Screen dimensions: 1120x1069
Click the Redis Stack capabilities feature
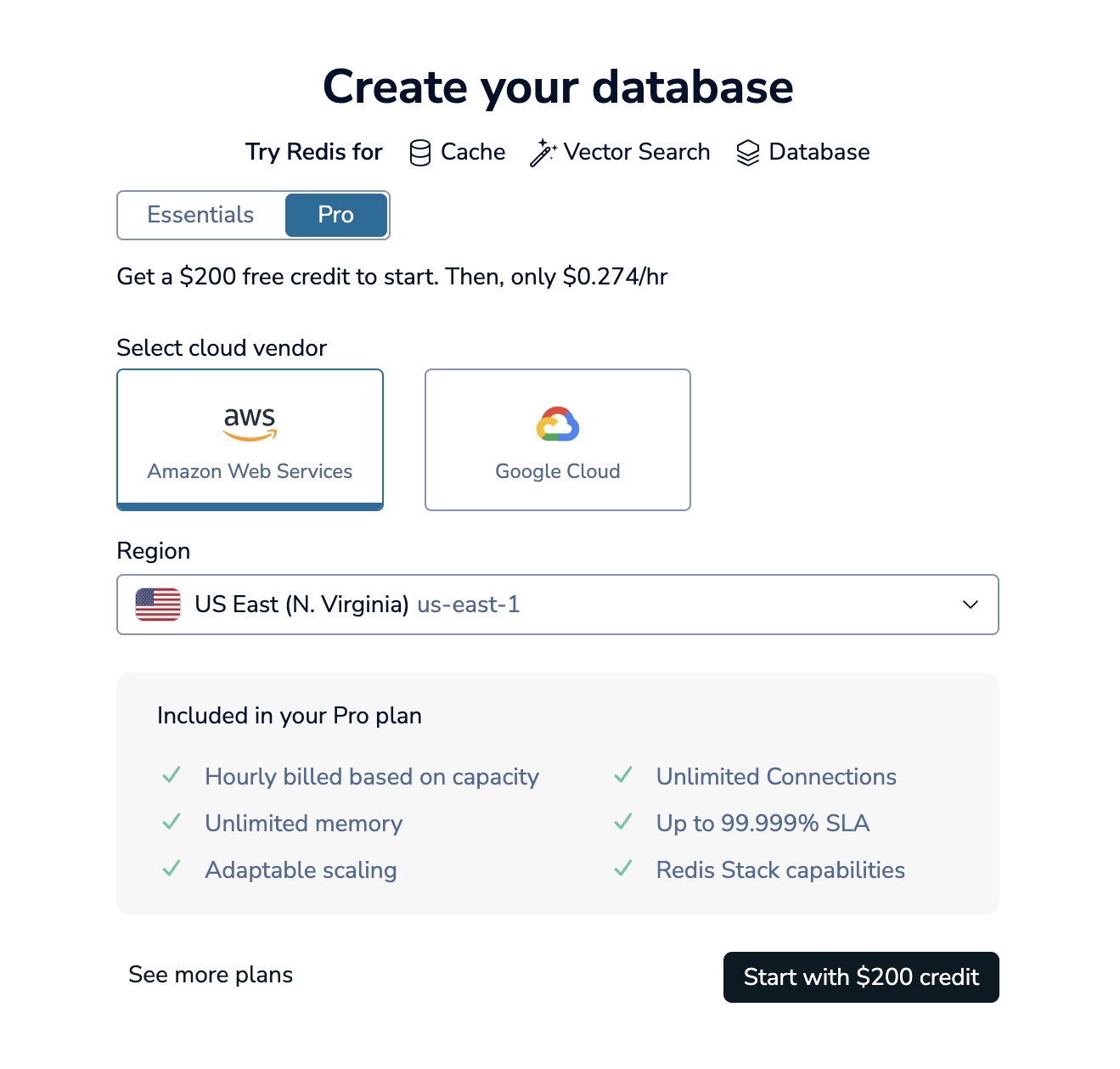[780, 870]
